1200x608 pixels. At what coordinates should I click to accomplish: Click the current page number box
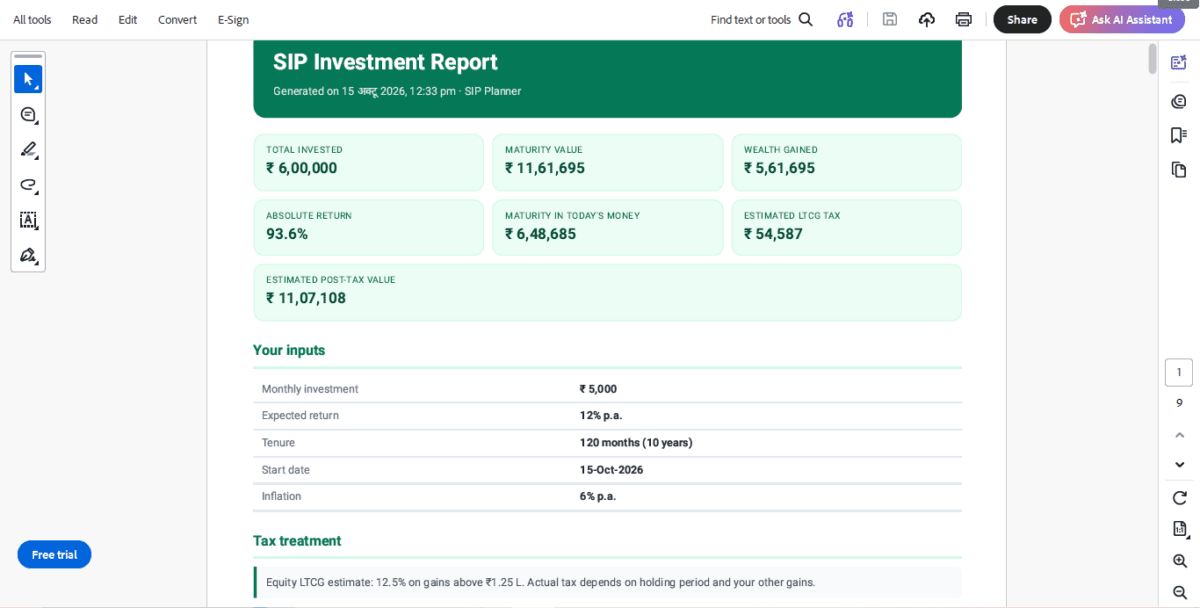[x=1179, y=372]
